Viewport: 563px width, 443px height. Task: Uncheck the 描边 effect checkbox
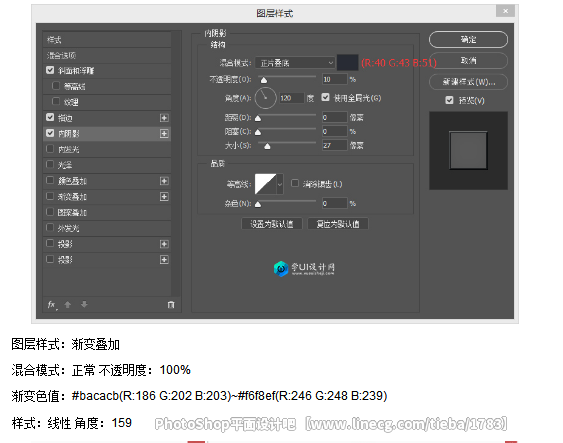[x=50, y=117]
